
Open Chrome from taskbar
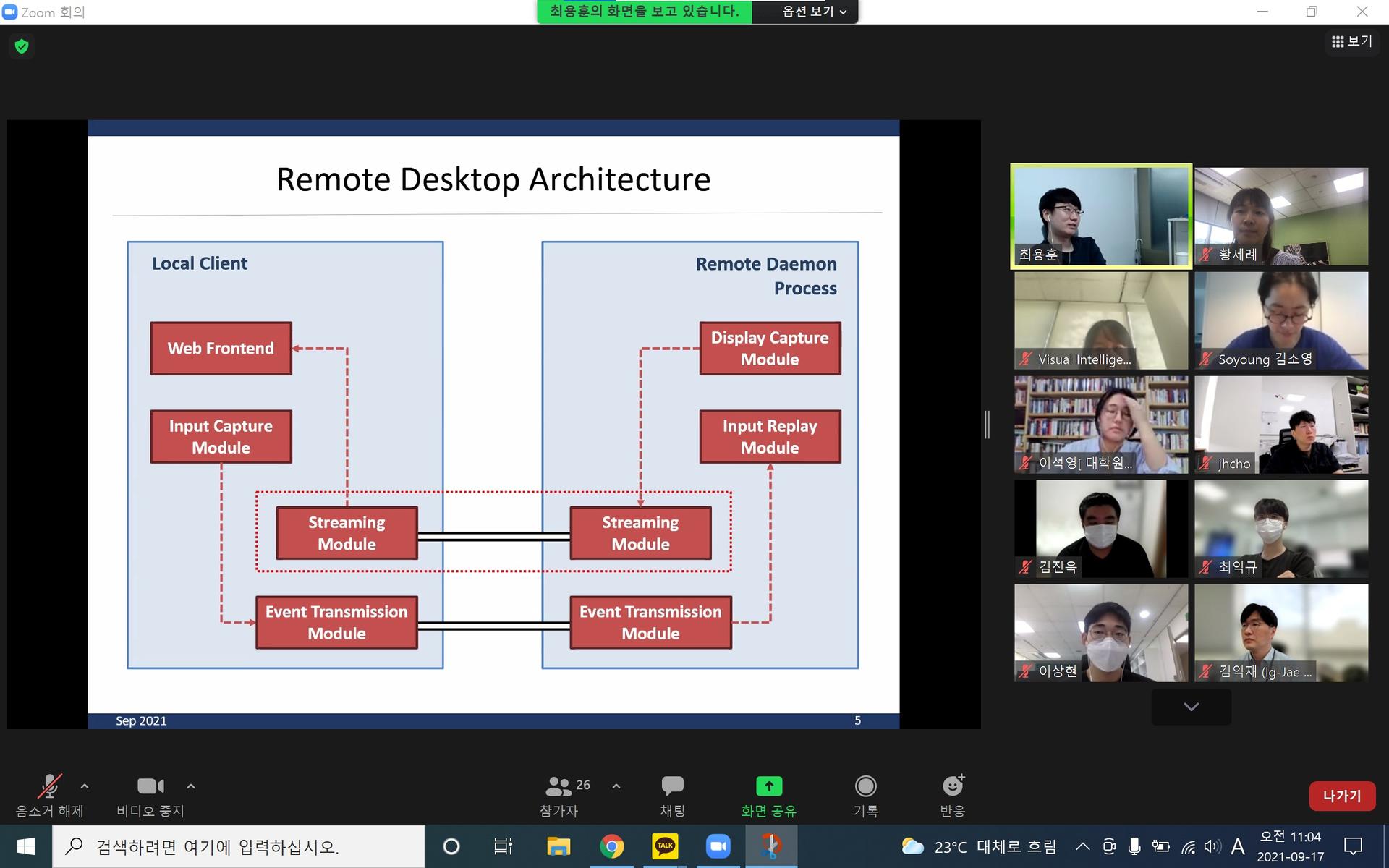[x=611, y=846]
